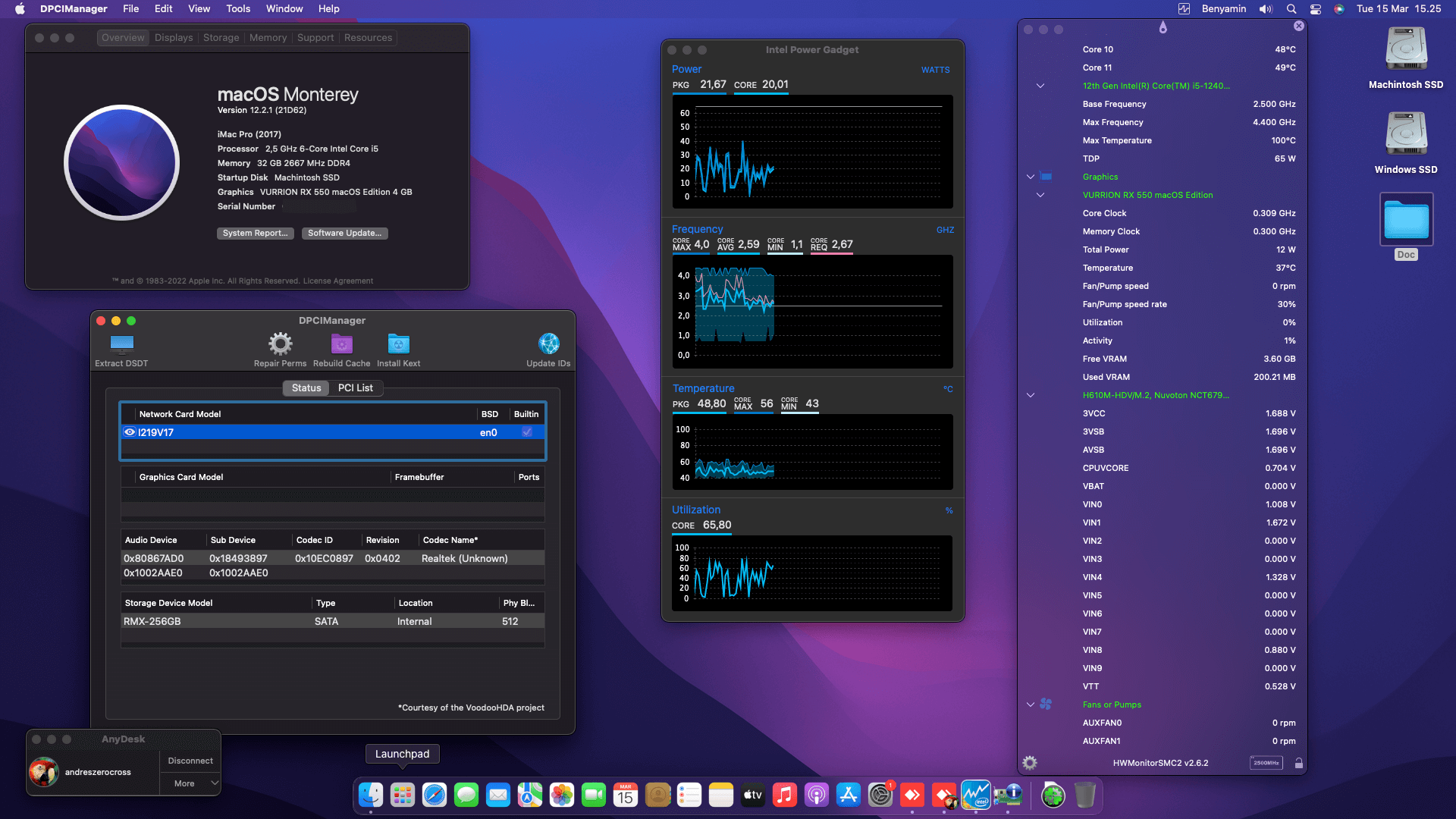This screenshot has width=1456, height=819.
Task: Click the System Report button
Action: pyautogui.click(x=256, y=234)
